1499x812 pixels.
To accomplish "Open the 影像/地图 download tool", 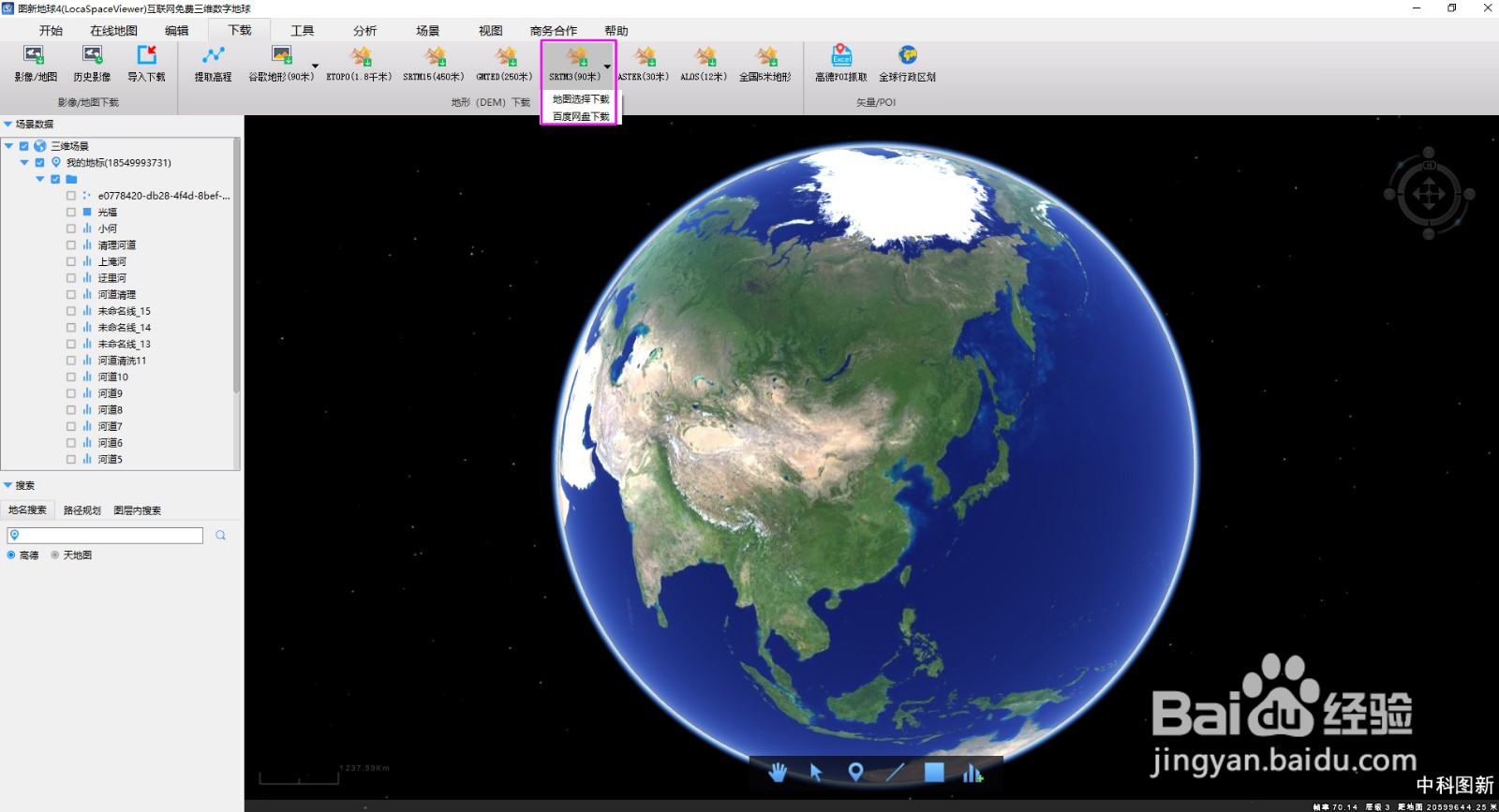I will [36, 63].
